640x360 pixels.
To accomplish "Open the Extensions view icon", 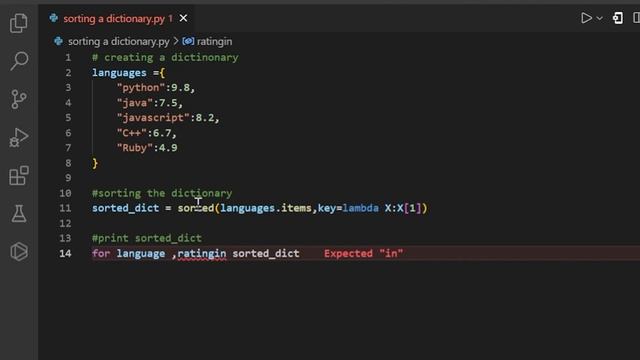I will pos(19,176).
